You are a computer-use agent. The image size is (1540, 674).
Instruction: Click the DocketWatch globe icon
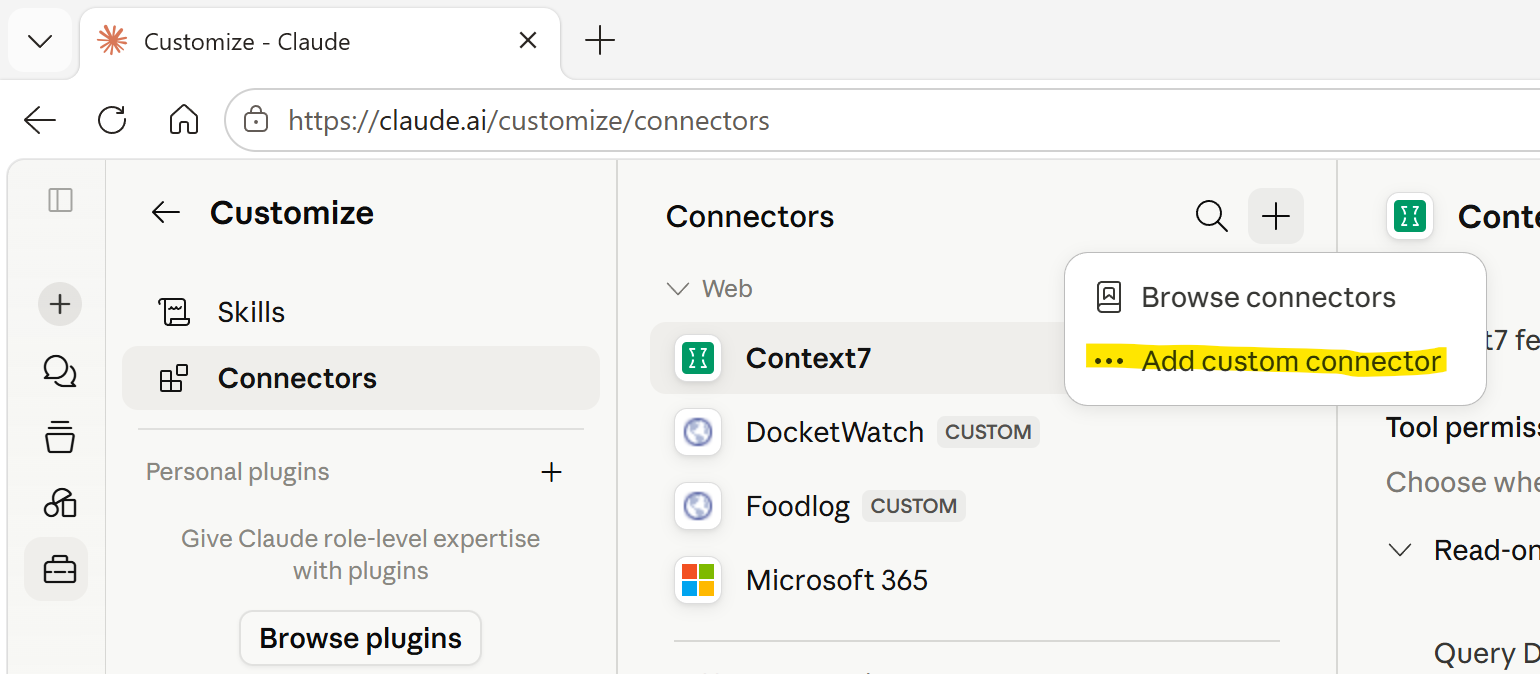click(x=698, y=432)
